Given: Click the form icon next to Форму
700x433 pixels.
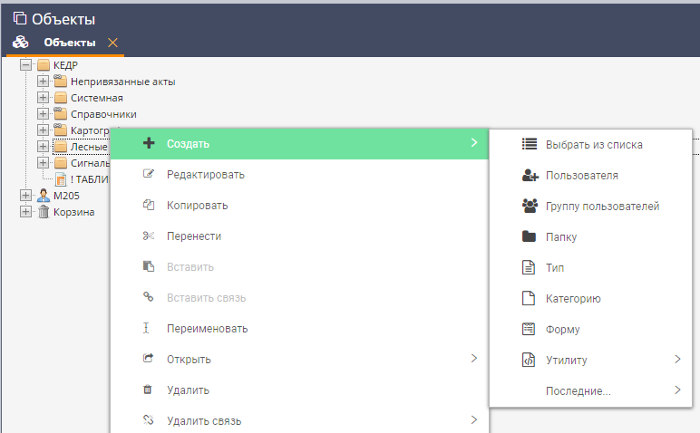Looking at the screenshot, I should pos(530,329).
